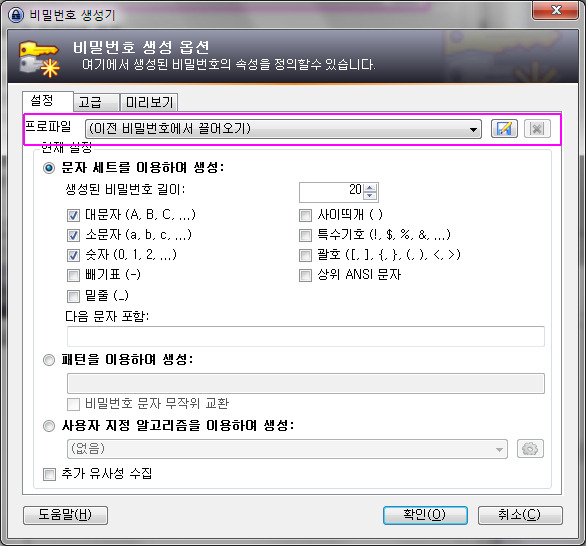Image resolution: width=586 pixels, height=546 pixels.
Task: Enable the 괄호 brackets checkbox
Action: point(305,255)
